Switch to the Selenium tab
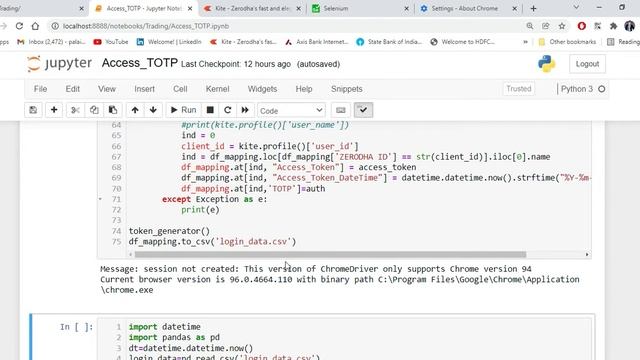Image resolution: width=640 pixels, height=360 pixels. point(359,8)
